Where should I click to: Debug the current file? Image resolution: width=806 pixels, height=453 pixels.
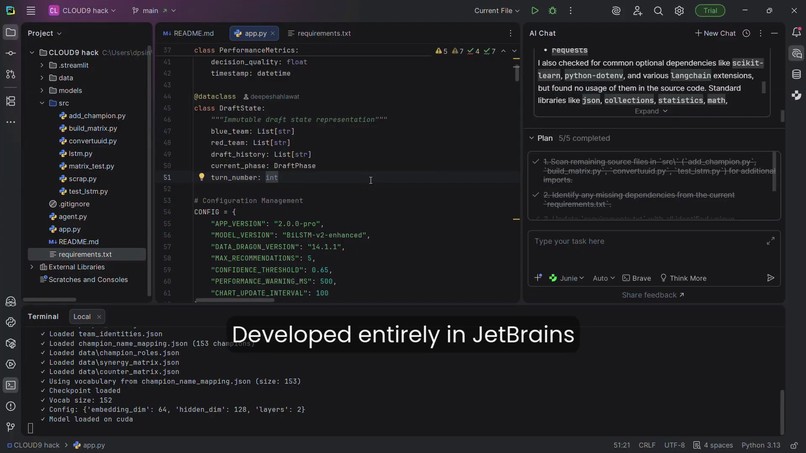[553, 10]
